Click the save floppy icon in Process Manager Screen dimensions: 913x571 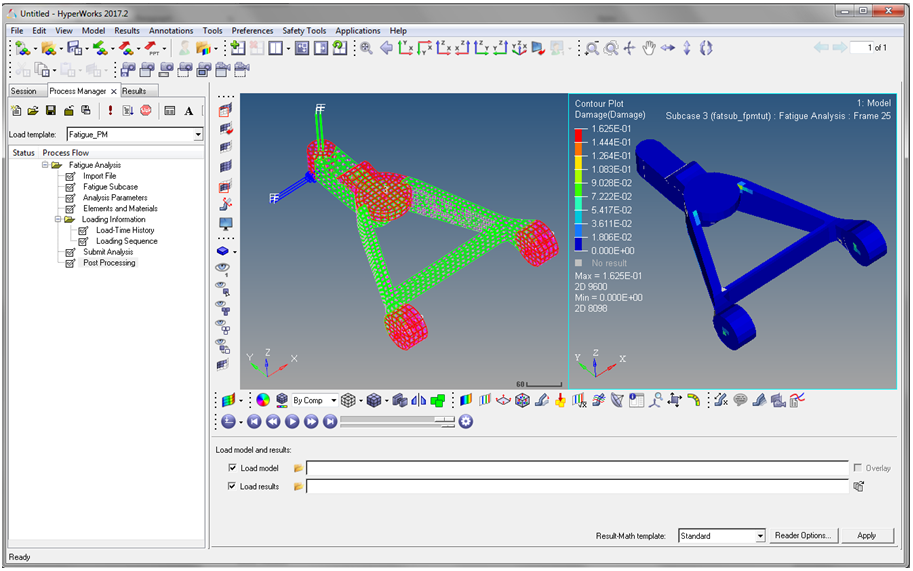tap(50, 111)
